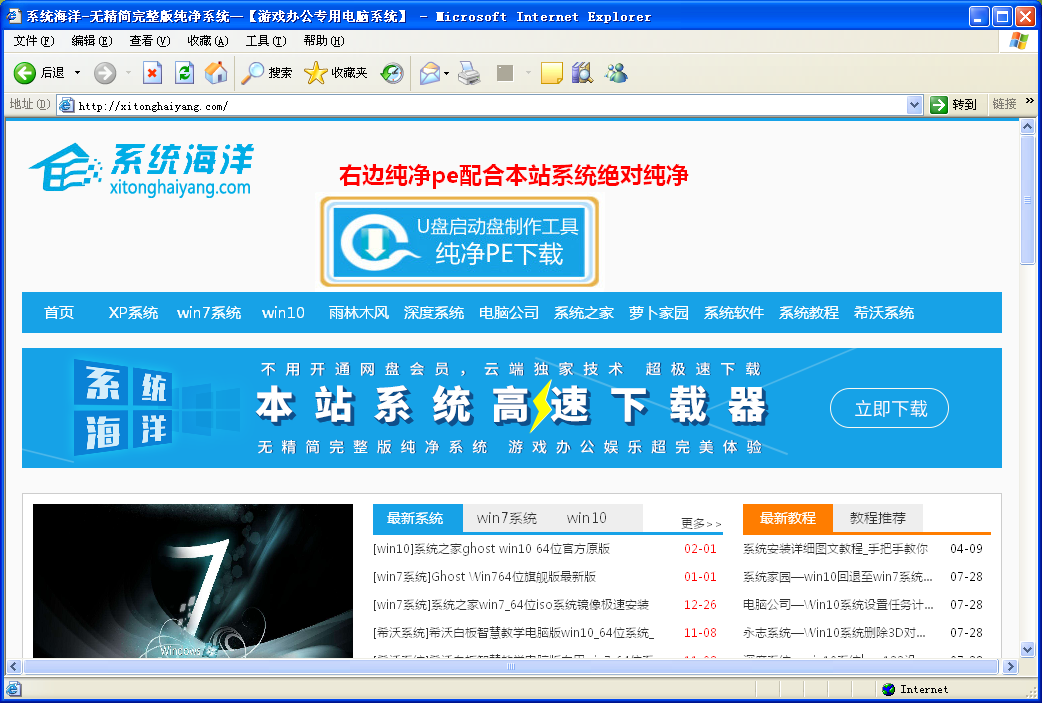Screen dimensions: 1042x703
Task: Open the Search (搜索) toolbar button
Action: point(266,73)
